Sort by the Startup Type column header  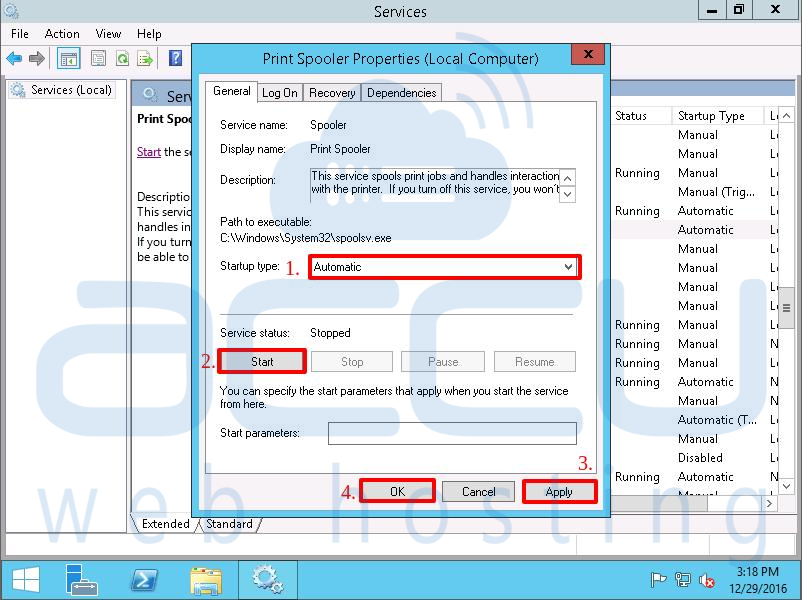pyautogui.click(x=717, y=116)
